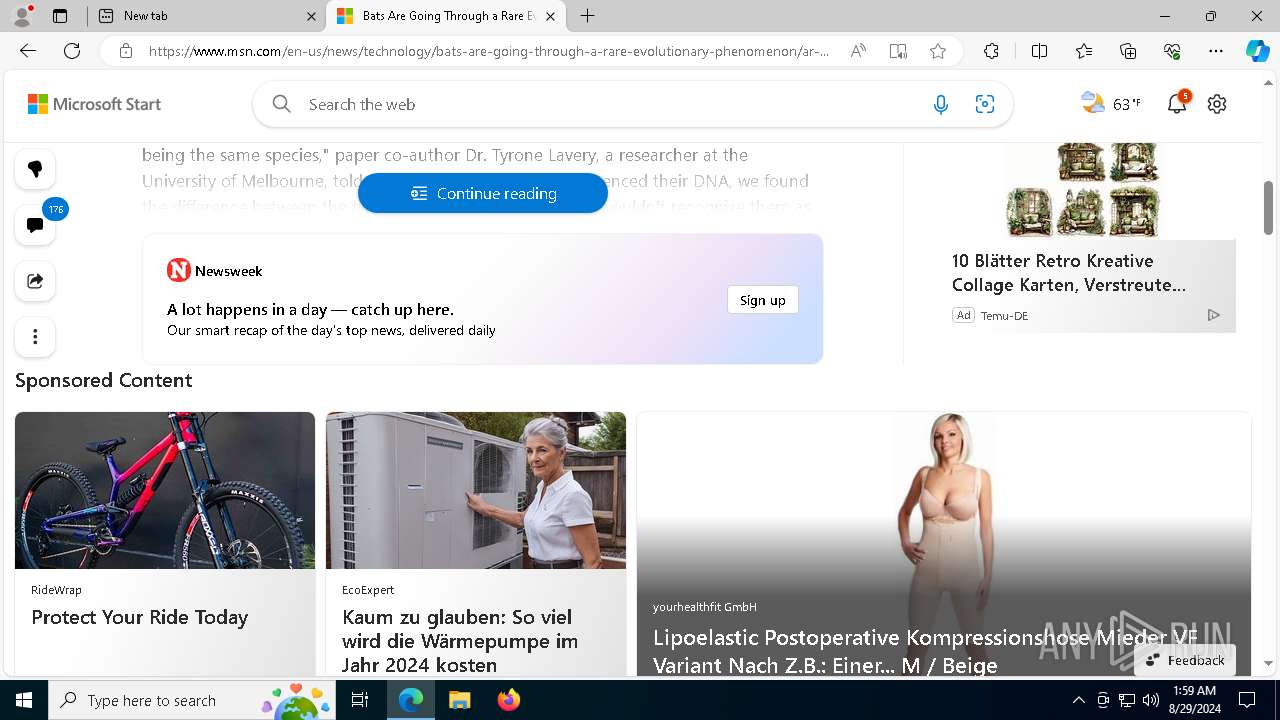Open 10 Blätter Retro Kreative ad title

[x=1069, y=272]
